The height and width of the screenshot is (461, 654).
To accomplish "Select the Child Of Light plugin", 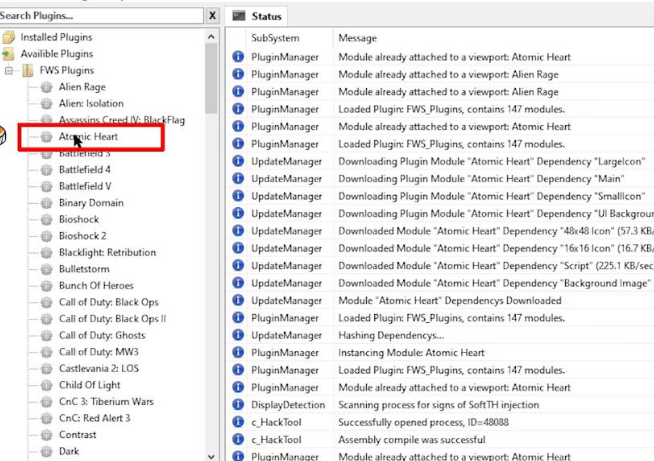I will (90, 385).
